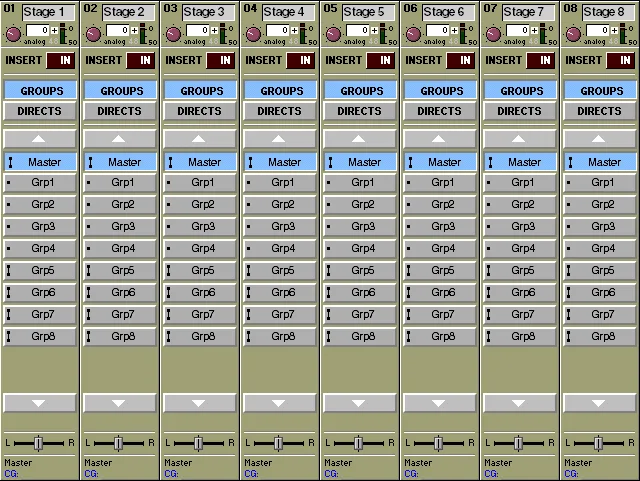Click the L-R pan slider on channel 04
This screenshot has width=640, height=481.
pos(280,443)
